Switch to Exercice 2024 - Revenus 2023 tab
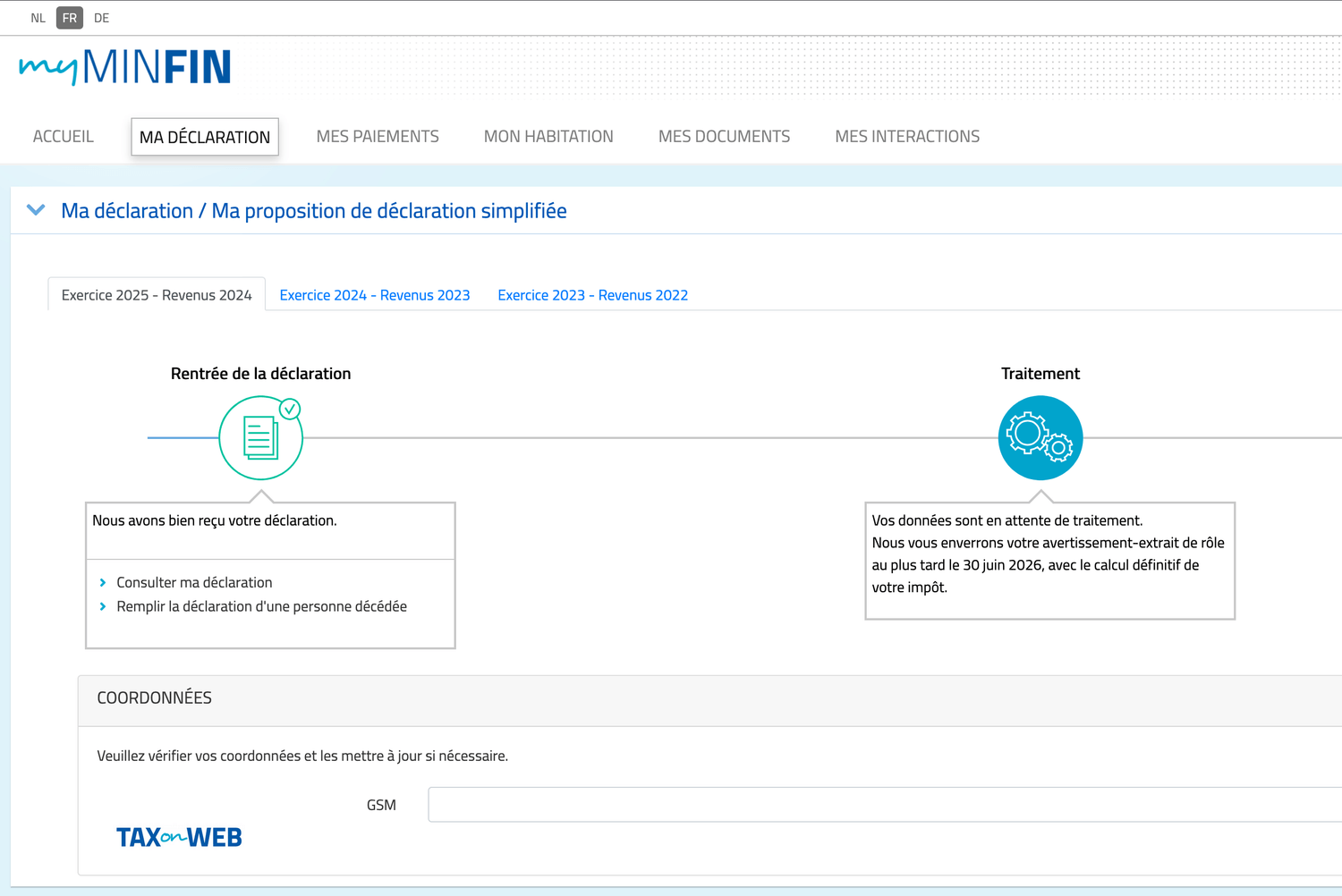 (374, 295)
